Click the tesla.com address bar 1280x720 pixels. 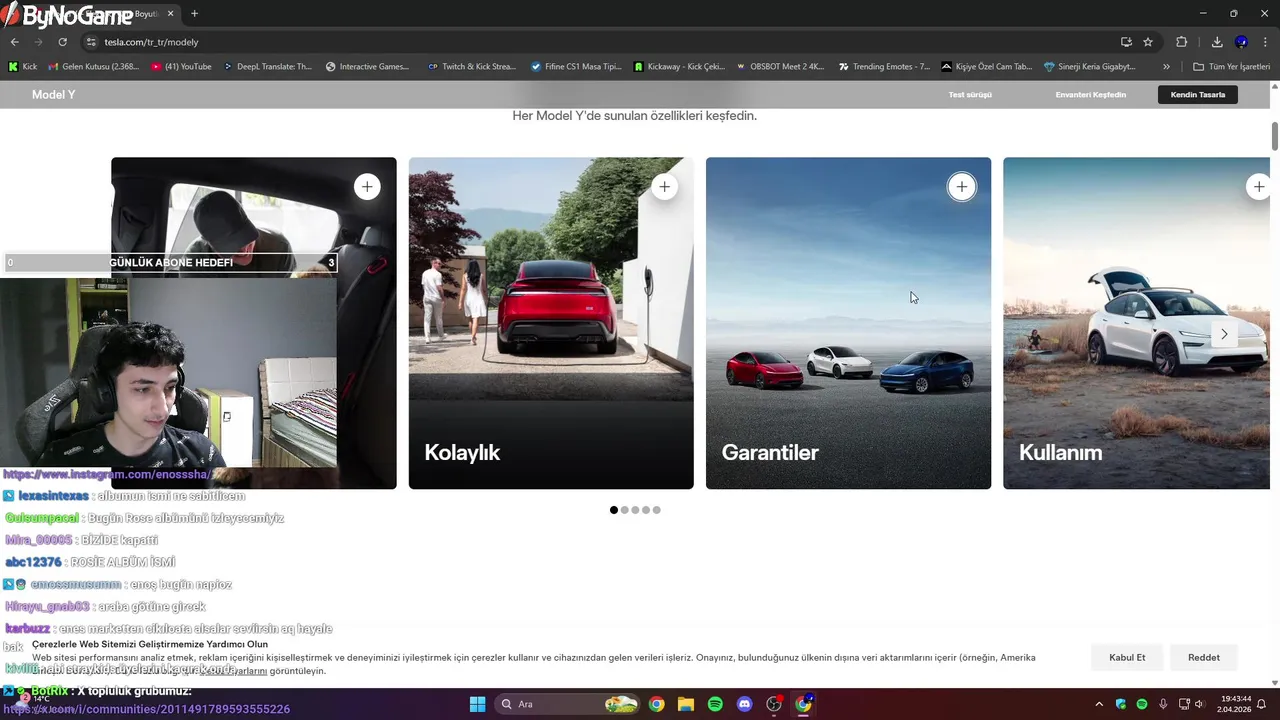click(600, 42)
